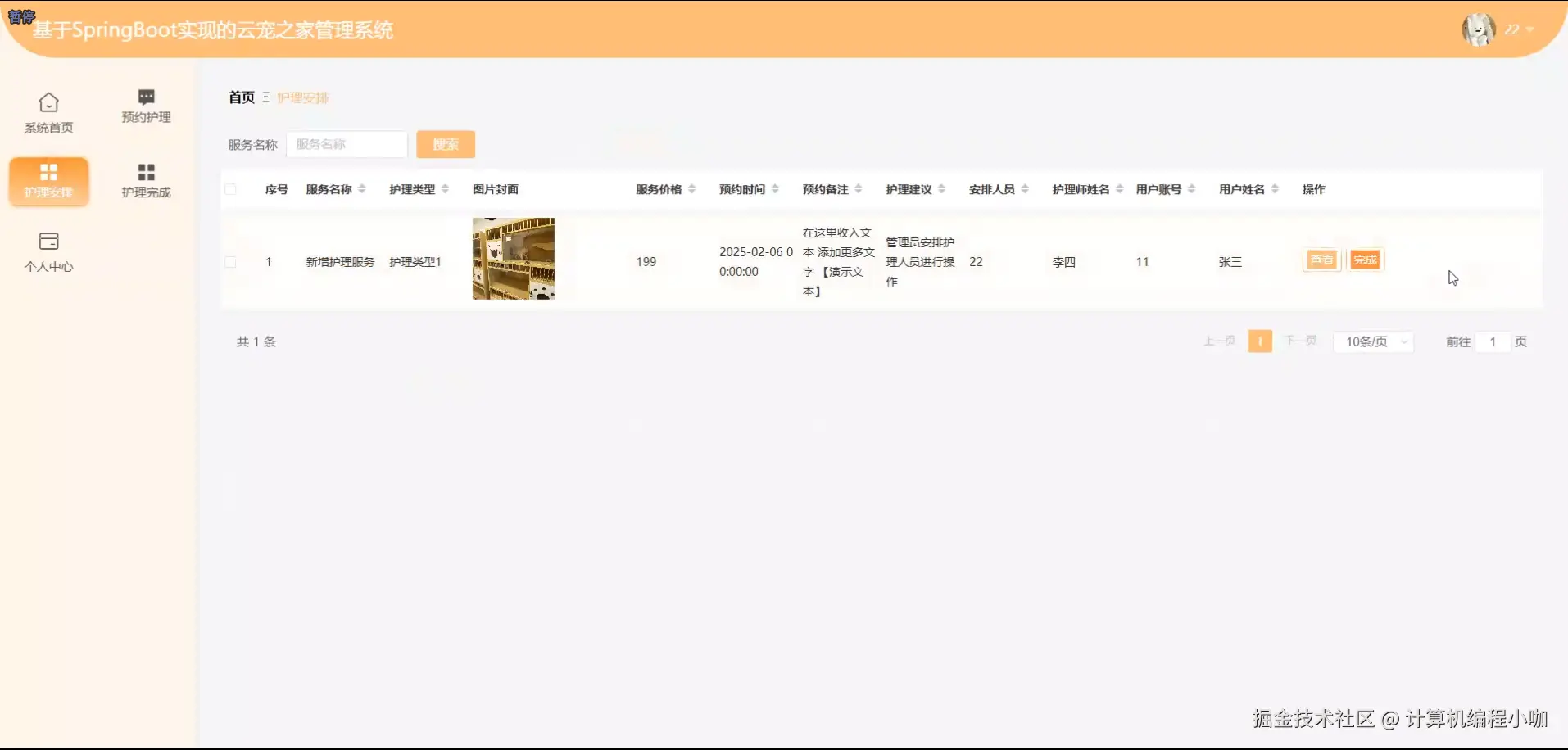Click the 完成 button in the operations column

pos(1364,260)
